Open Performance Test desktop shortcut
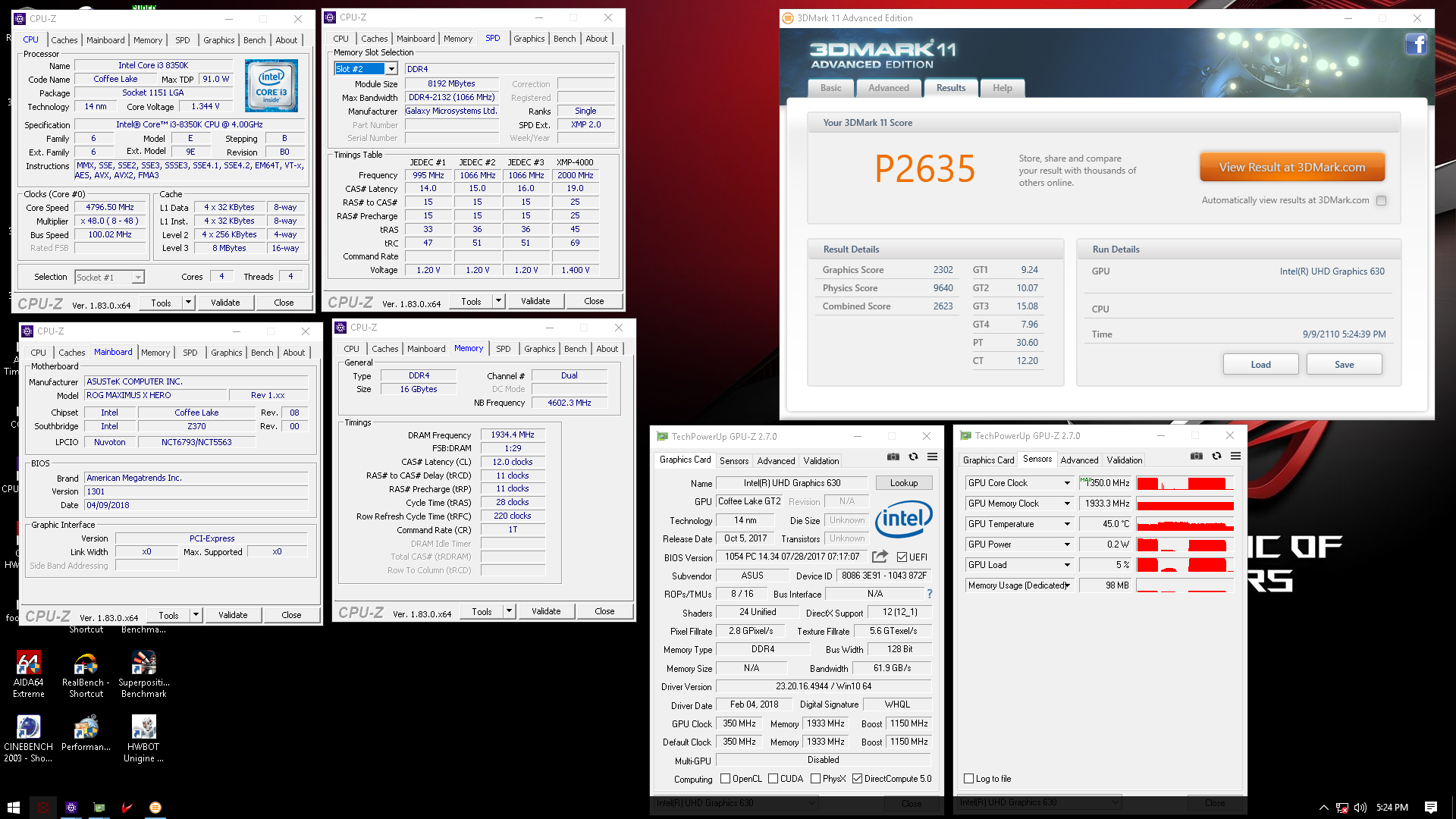Viewport: 1456px width, 819px height. point(86,733)
